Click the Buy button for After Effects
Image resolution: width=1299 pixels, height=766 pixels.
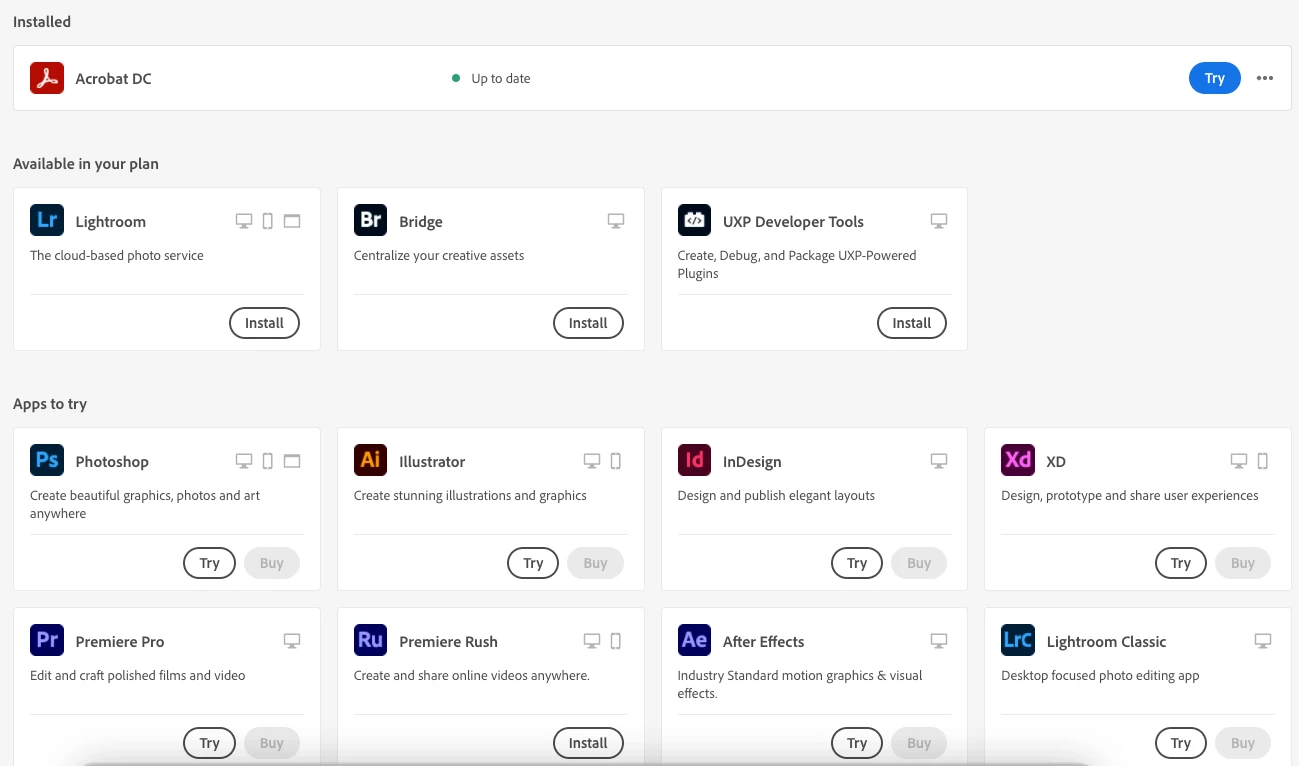coord(919,743)
